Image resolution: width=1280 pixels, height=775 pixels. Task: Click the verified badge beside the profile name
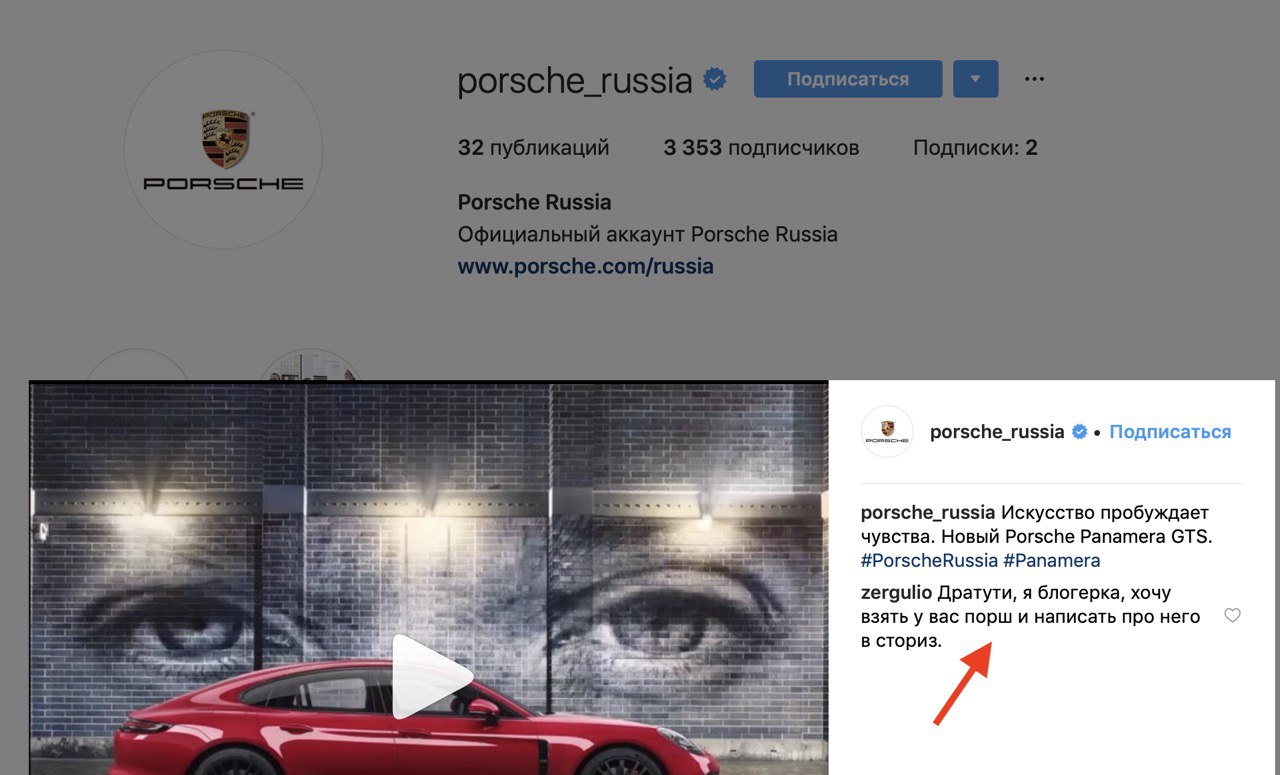714,79
